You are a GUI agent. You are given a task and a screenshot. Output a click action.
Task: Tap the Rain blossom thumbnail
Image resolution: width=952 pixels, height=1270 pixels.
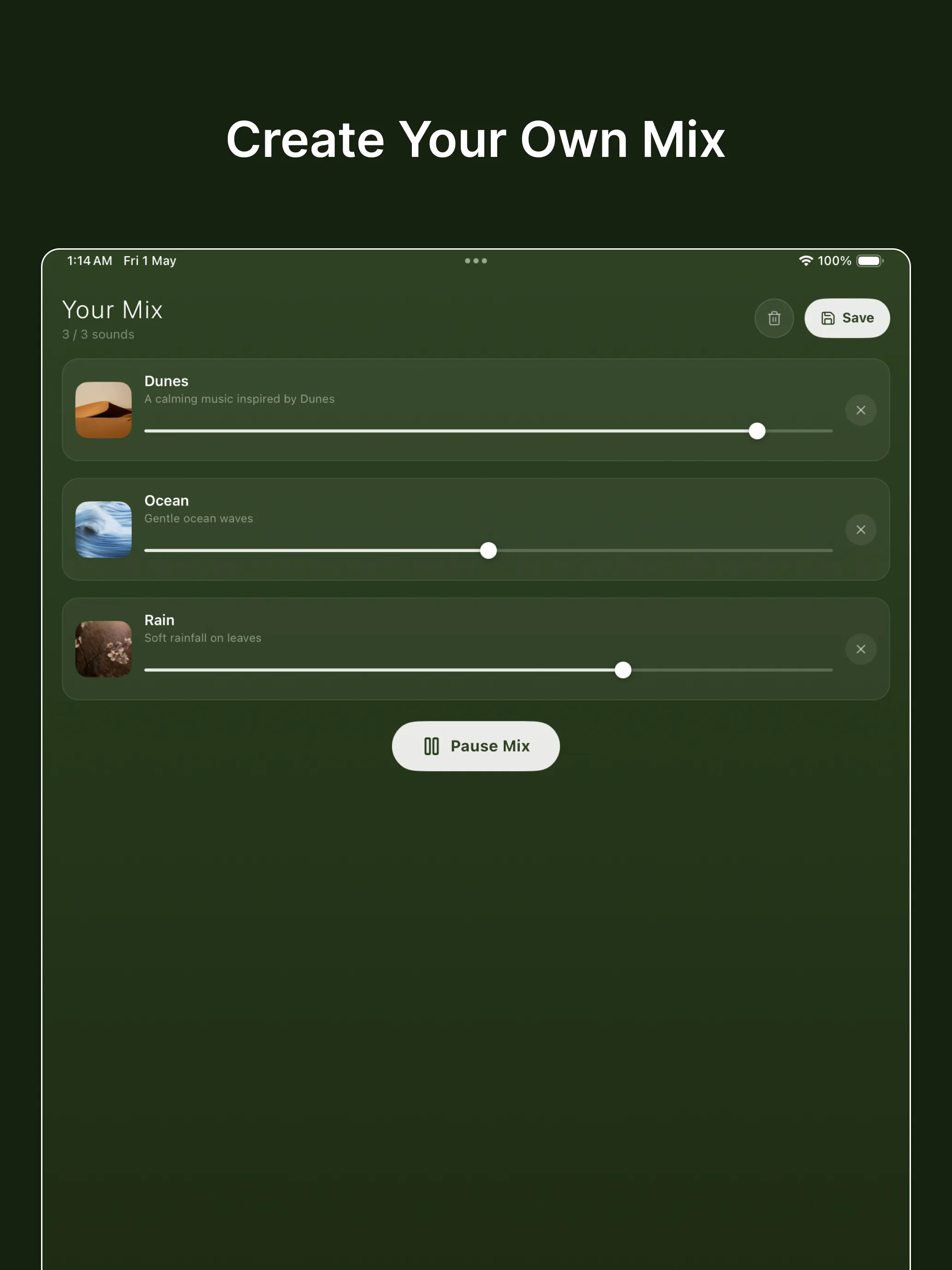[x=103, y=649]
